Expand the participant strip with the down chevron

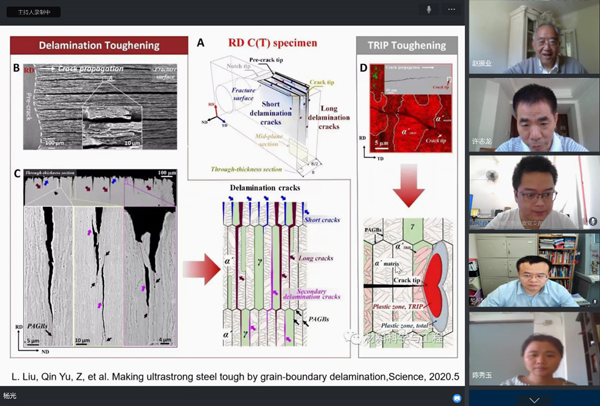534,399
